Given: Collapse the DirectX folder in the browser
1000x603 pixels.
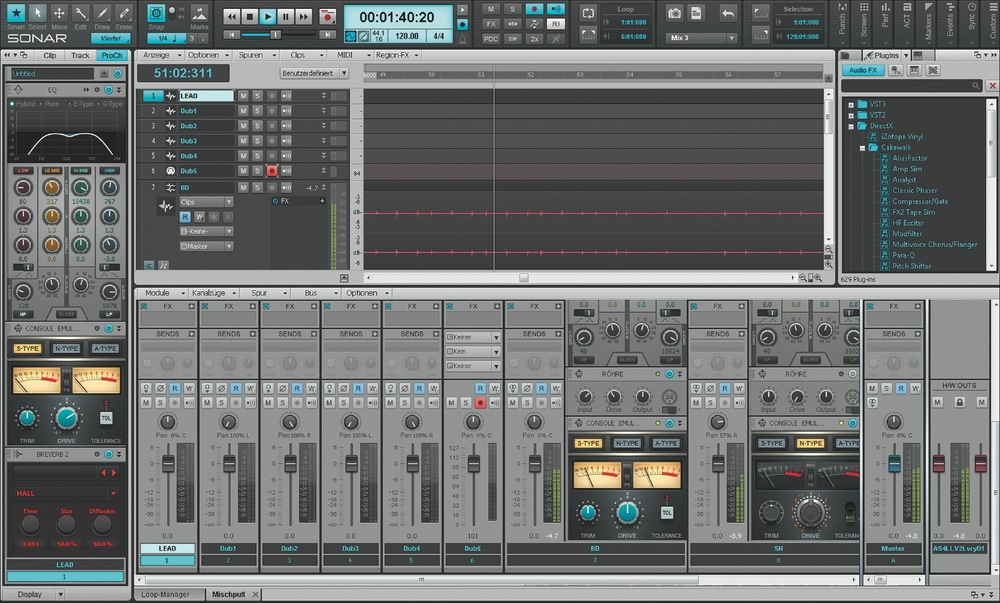Looking at the screenshot, I should click(851, 126).
